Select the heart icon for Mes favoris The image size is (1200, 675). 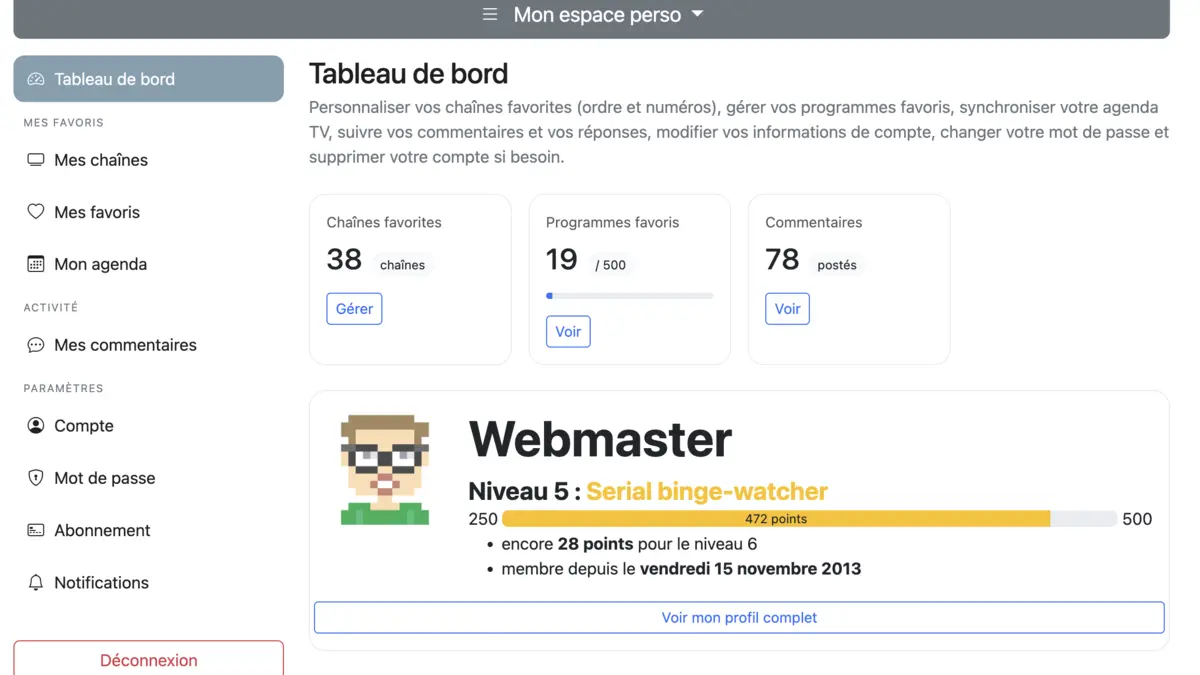coord(36,211)
